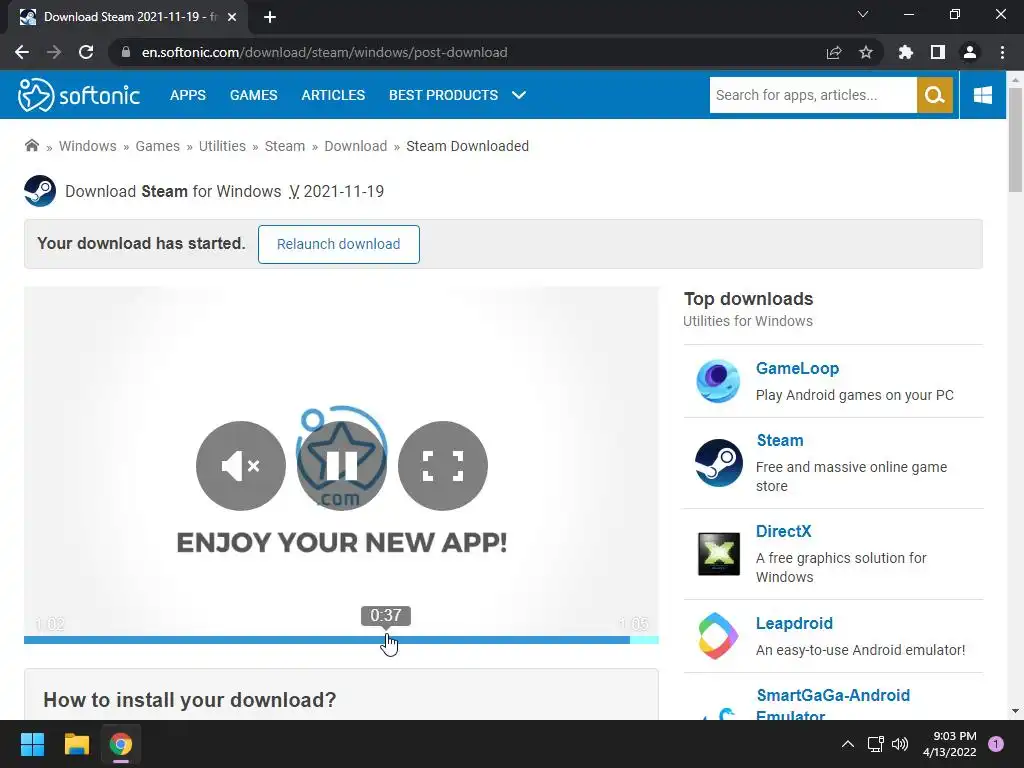Go to home via breadcrumb house icon

tap(31, 146)
